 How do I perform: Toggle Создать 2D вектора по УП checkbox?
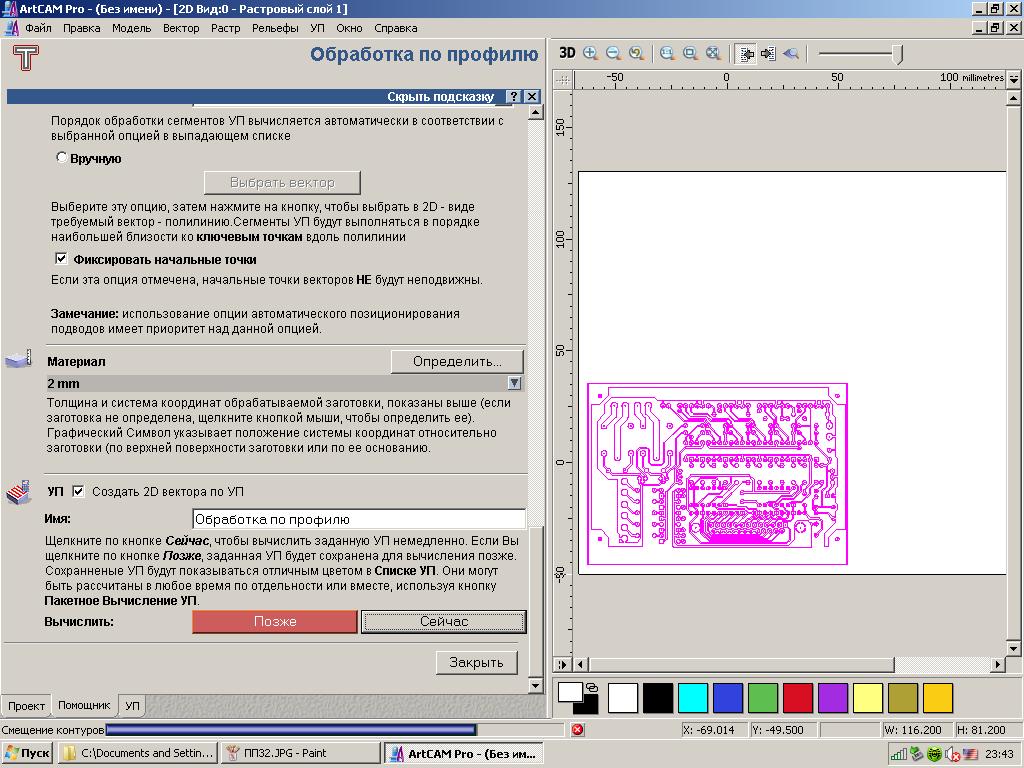click(79, 491)
